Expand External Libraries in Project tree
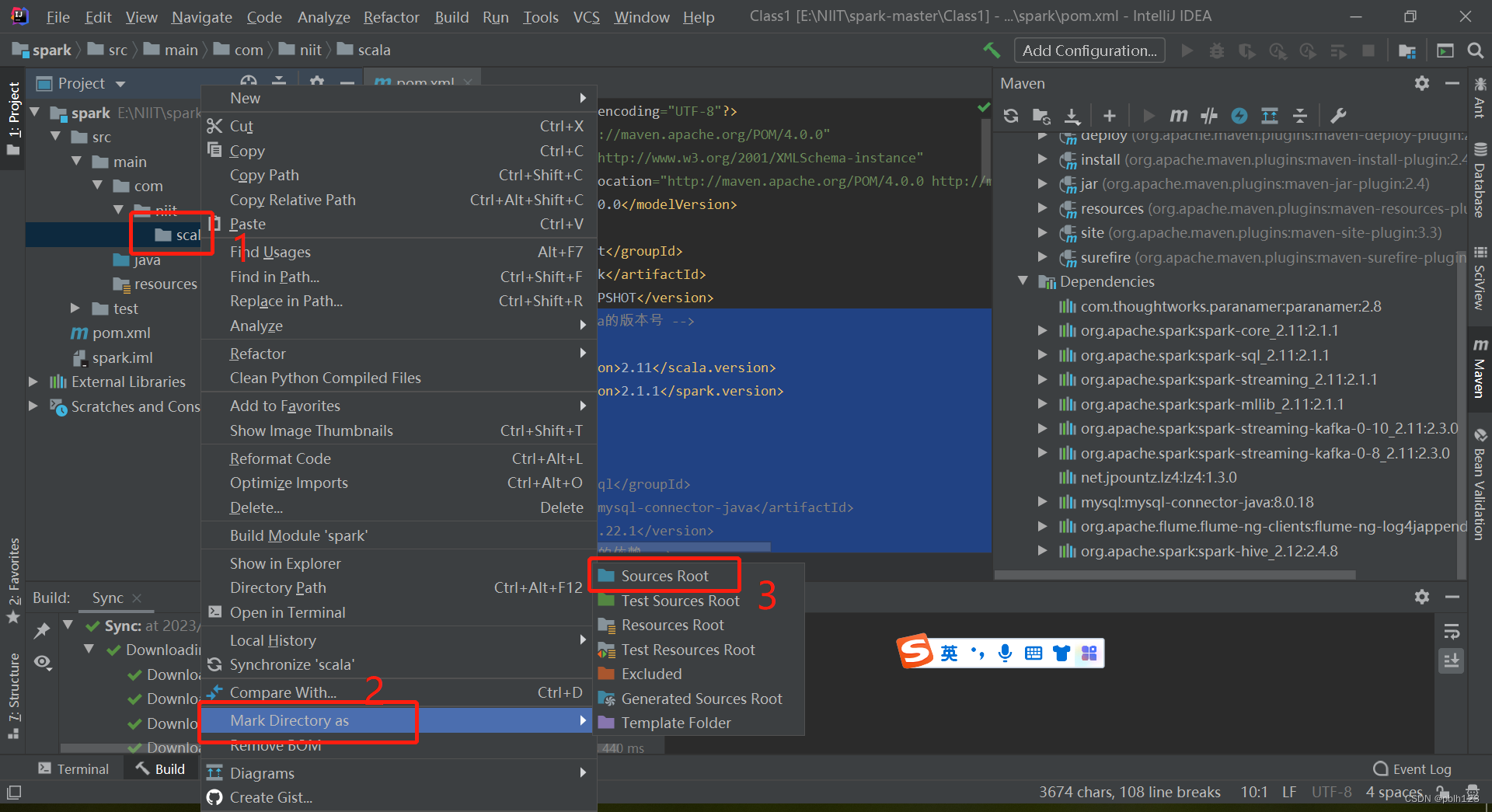The height and width of the screenshot is (812, 1492). click(x=33, y=382)
